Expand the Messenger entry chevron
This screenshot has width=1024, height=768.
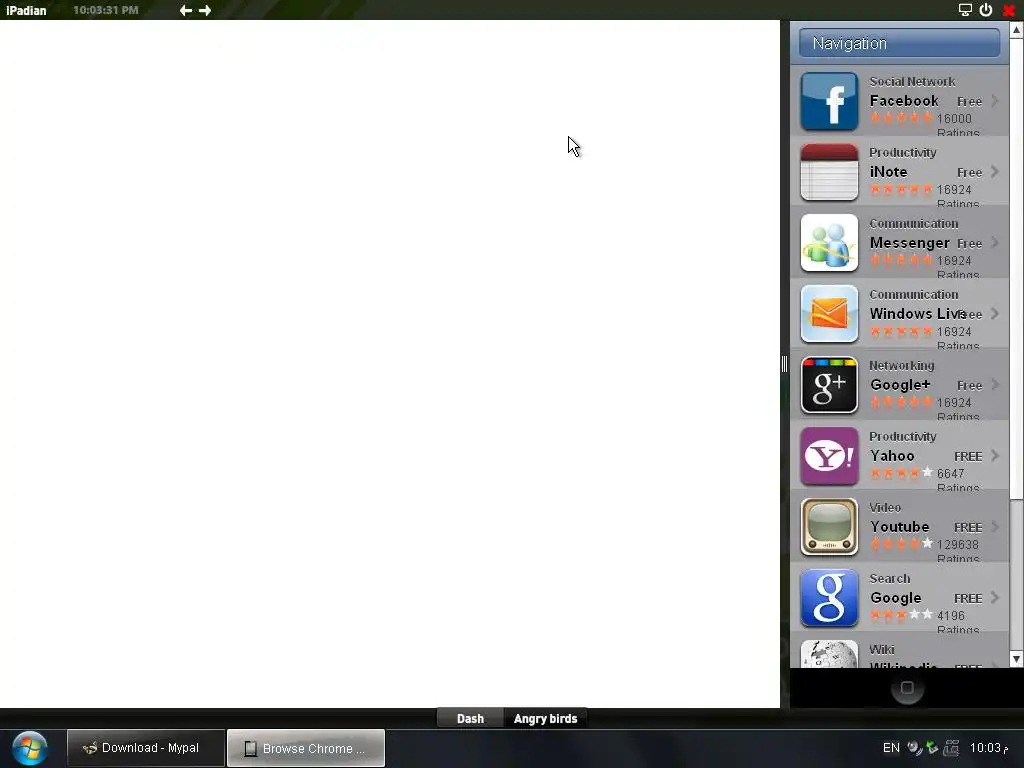click(995, 243)
